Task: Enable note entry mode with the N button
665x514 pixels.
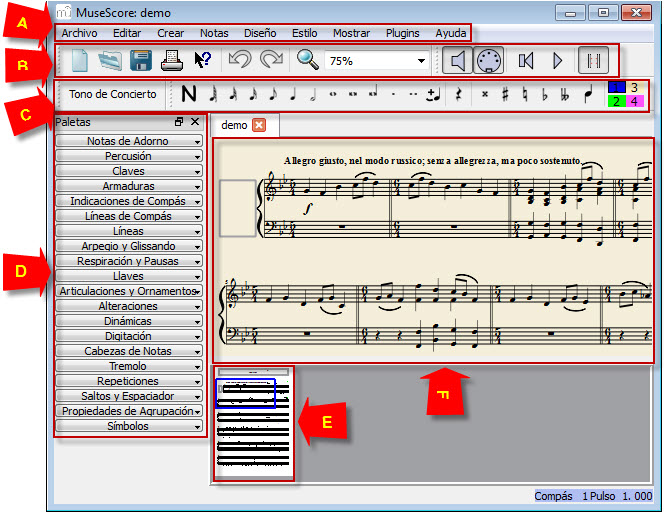Action: 189,94
